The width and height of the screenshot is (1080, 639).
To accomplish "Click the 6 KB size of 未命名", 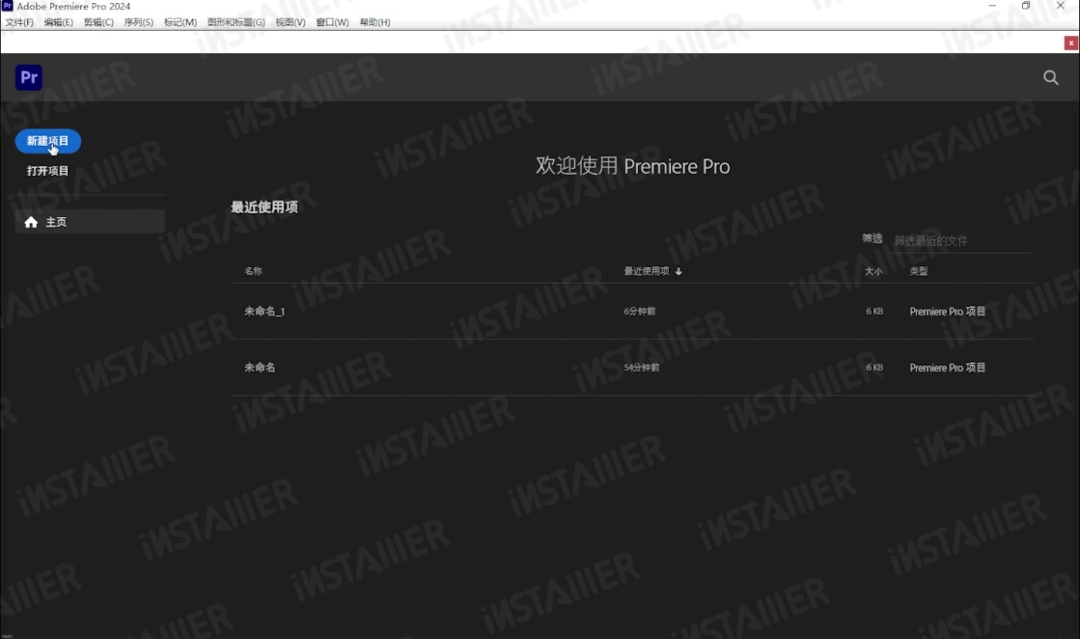I will 874,368.
